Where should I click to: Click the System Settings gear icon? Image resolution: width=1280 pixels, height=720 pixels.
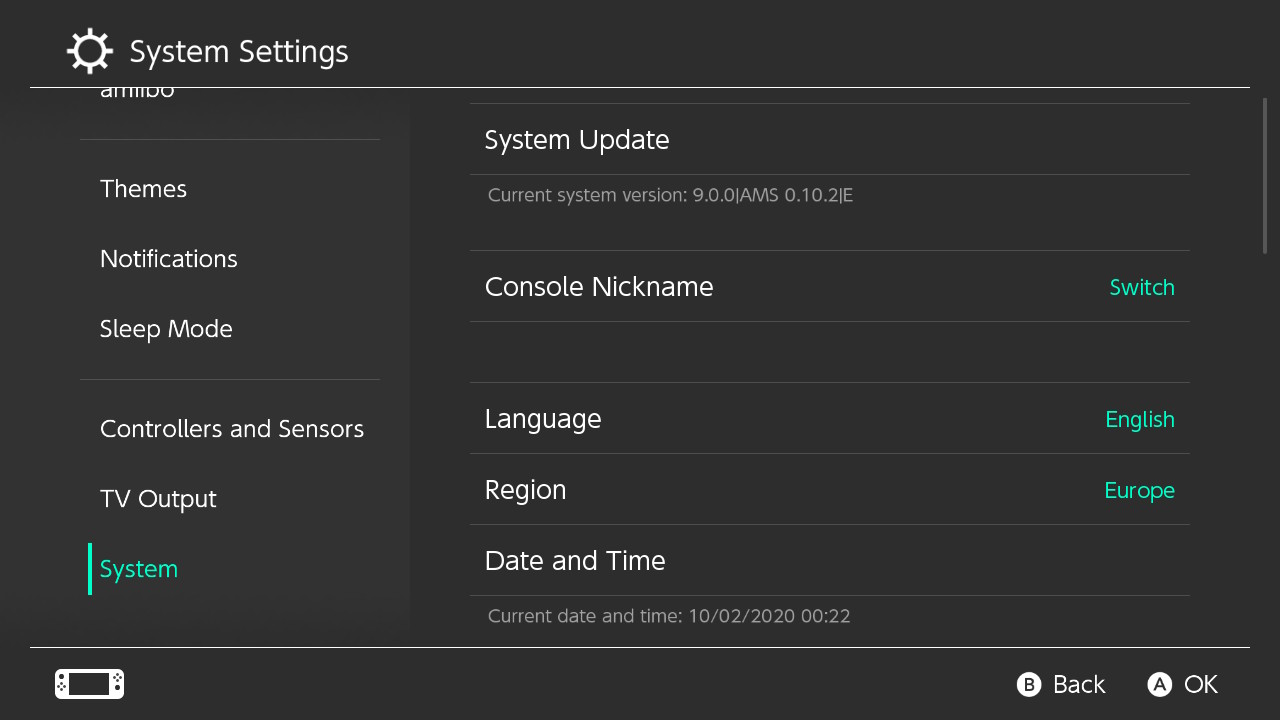point(89,51)
